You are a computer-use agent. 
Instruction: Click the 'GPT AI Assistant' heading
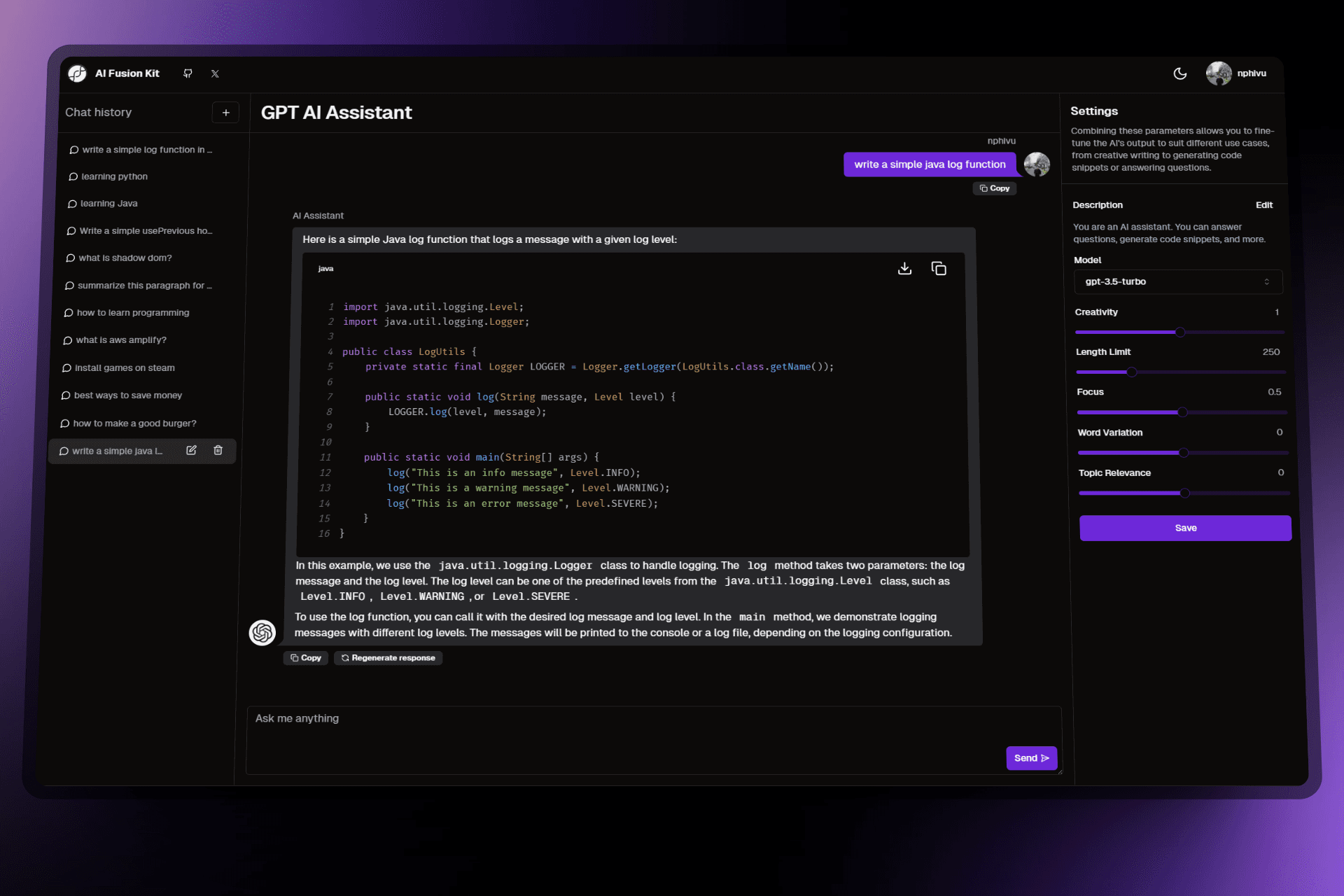tap(336, 113)
